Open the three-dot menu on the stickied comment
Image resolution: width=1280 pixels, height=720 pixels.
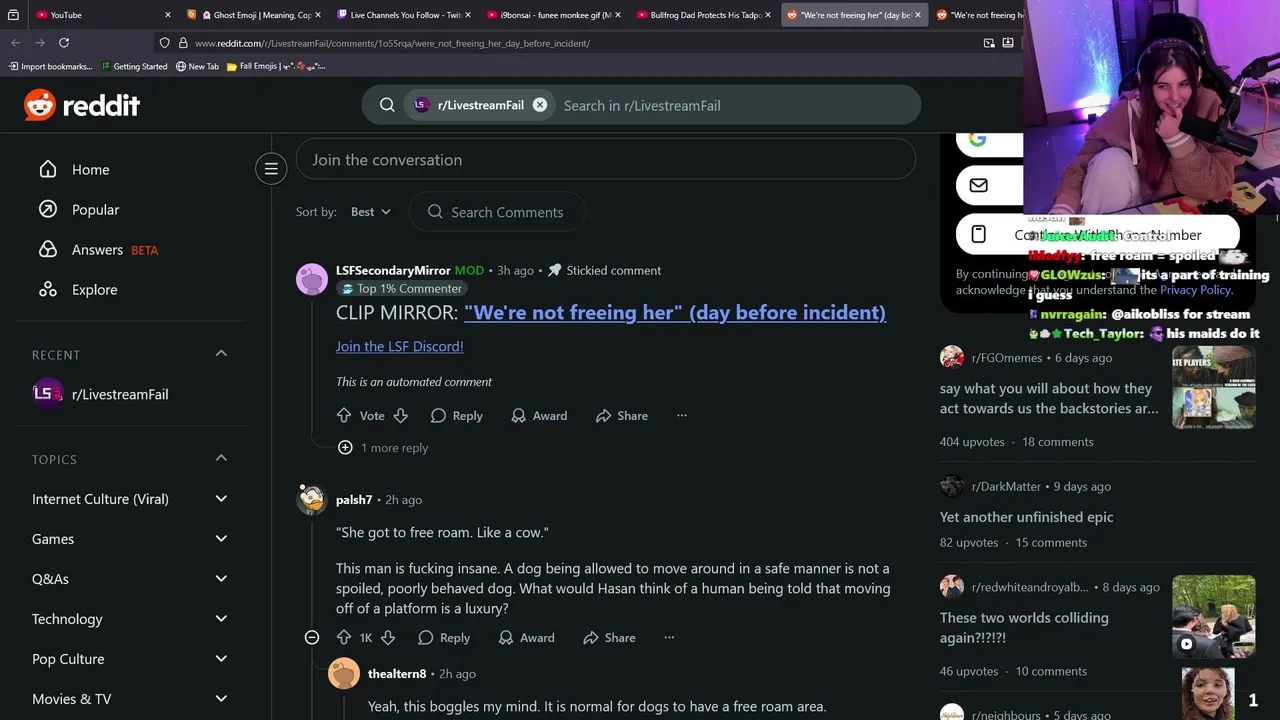(x=682, y=415)
